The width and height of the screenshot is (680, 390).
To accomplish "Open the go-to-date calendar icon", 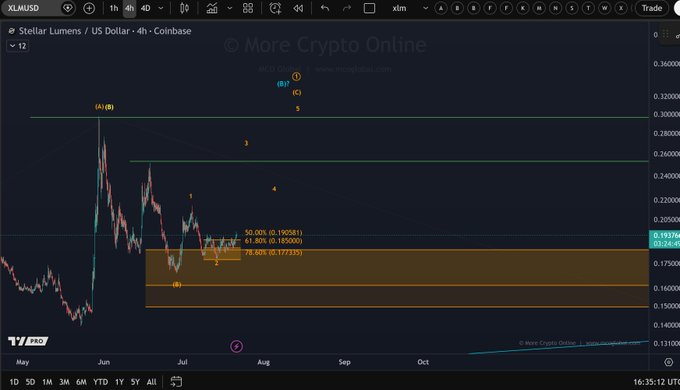I will (176, 382).
